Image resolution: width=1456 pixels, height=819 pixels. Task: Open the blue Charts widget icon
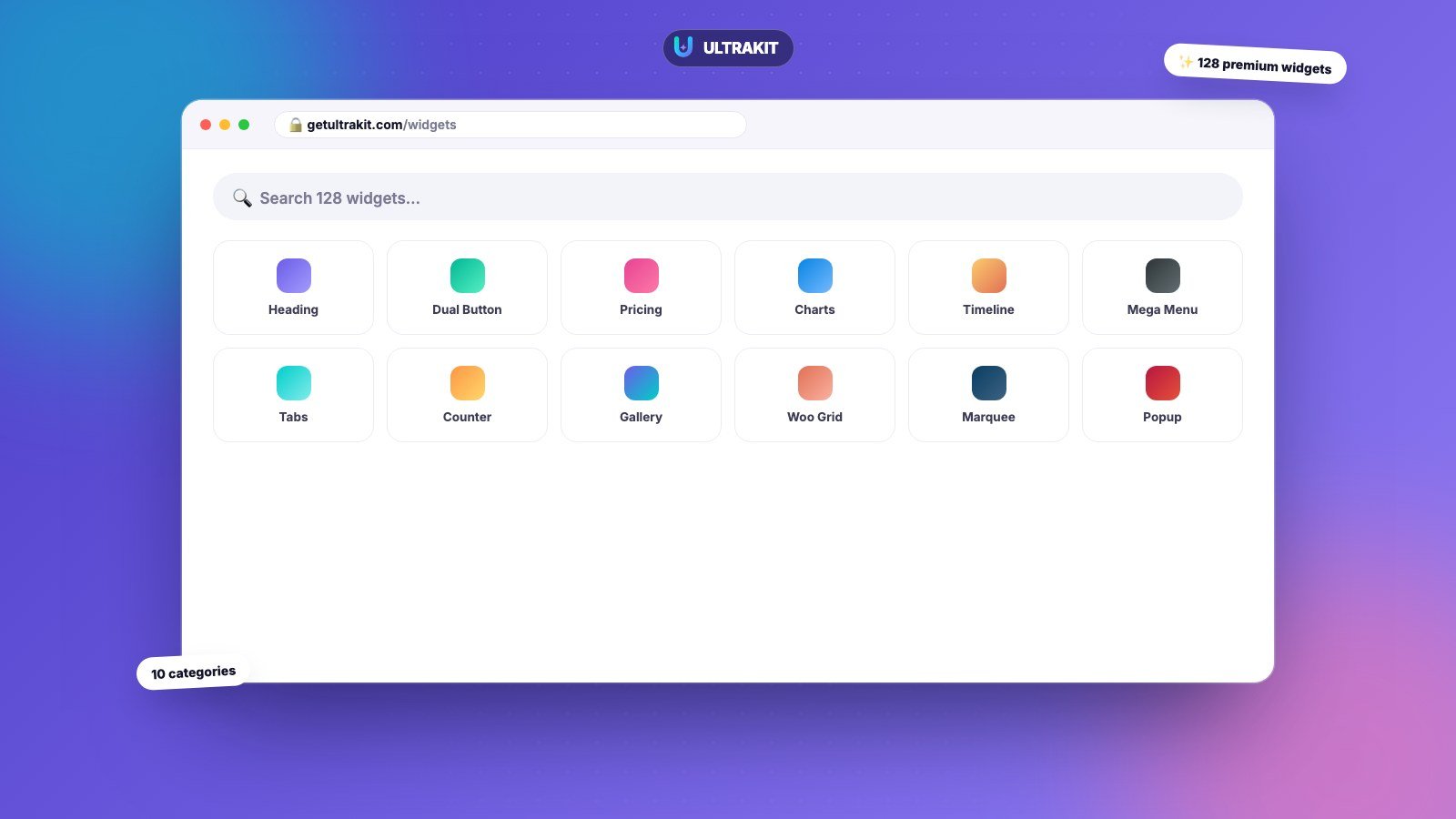coord(814,276)
